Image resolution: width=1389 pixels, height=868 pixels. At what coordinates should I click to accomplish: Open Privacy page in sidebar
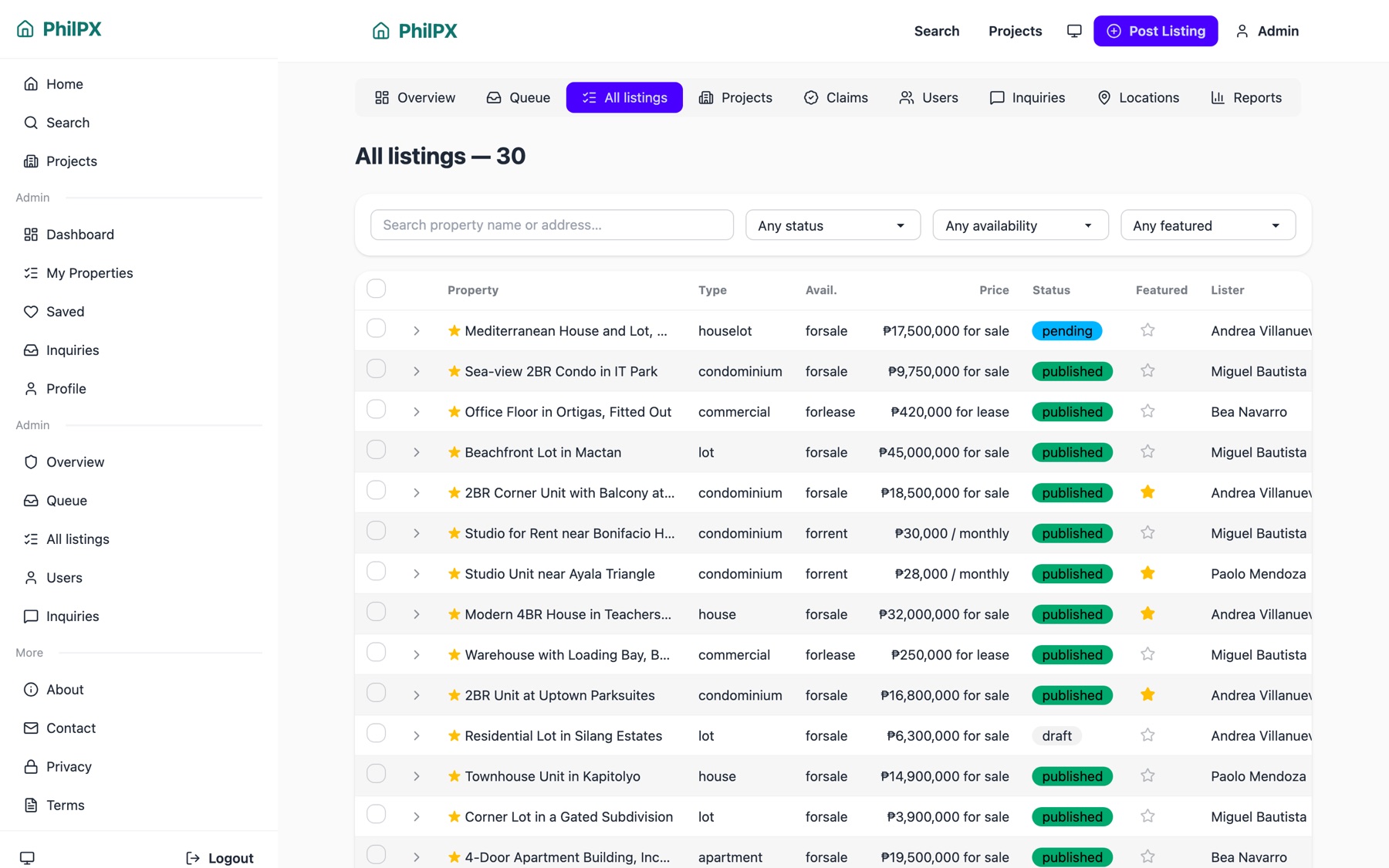point(139,767)
